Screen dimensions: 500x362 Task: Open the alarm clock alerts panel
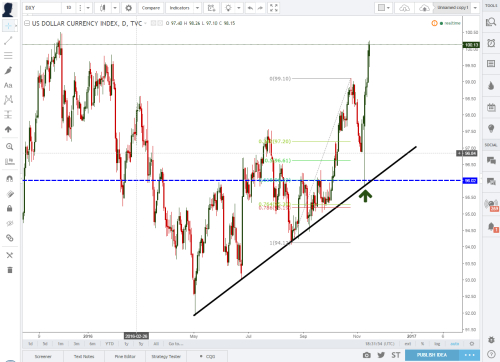click(x=491, y=43)
